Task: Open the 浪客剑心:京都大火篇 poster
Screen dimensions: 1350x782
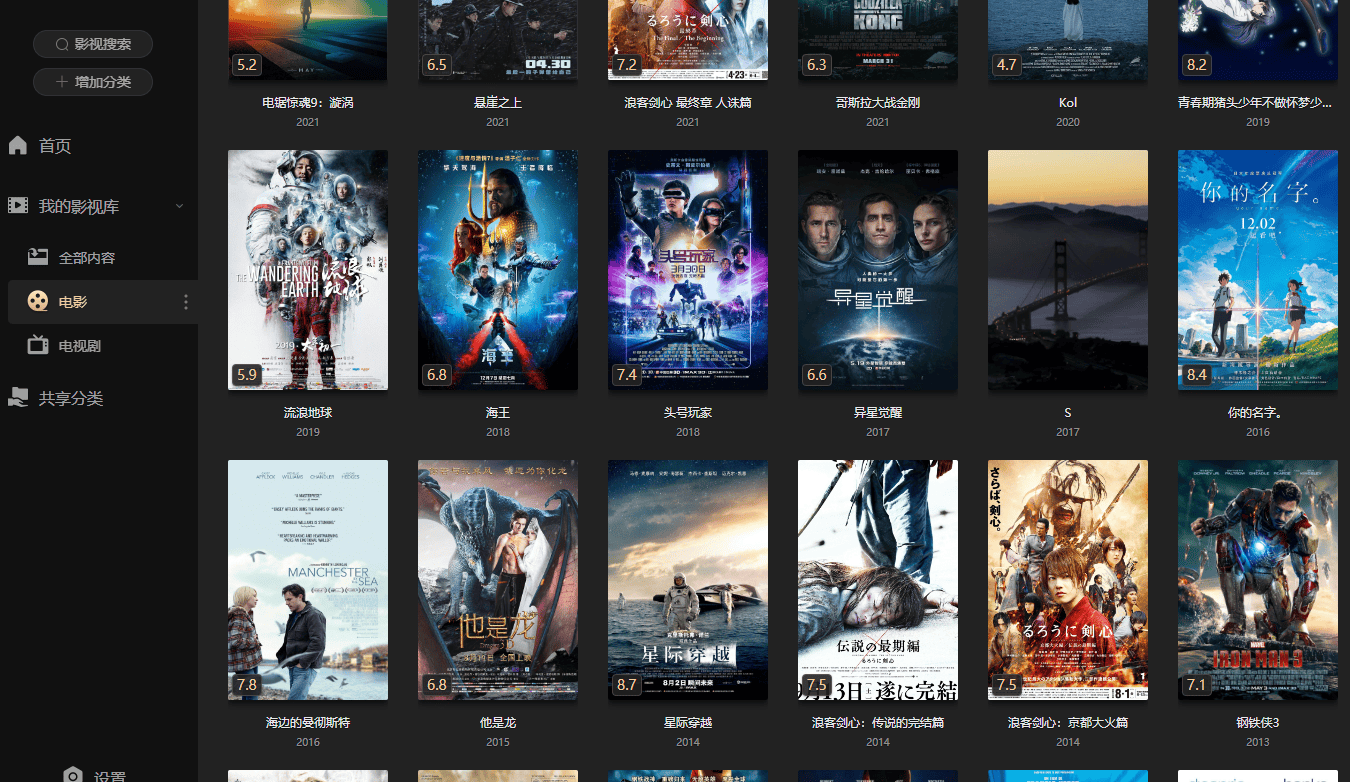Action: (x=1068, y=580)
